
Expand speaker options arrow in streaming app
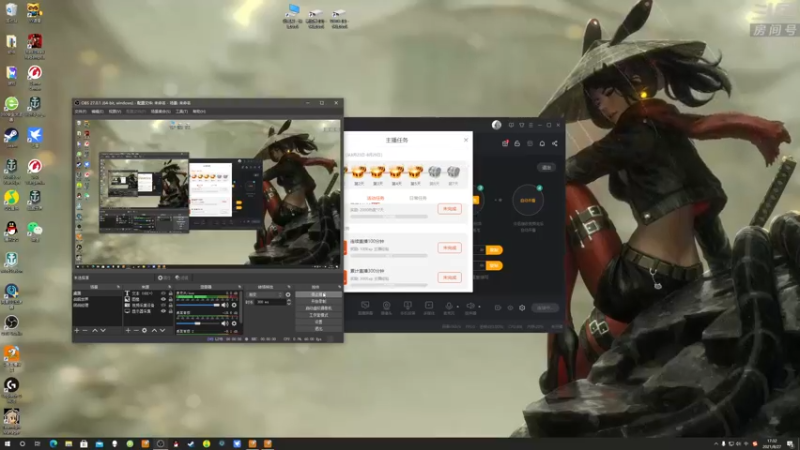(x=479, y=307)
